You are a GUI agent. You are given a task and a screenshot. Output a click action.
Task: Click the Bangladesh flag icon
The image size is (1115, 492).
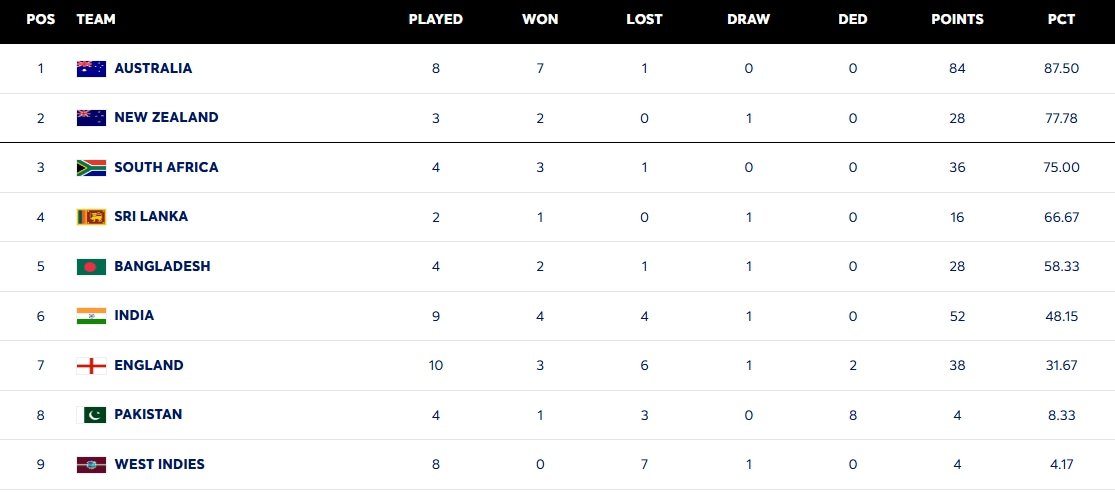click(x=91, y=267)
